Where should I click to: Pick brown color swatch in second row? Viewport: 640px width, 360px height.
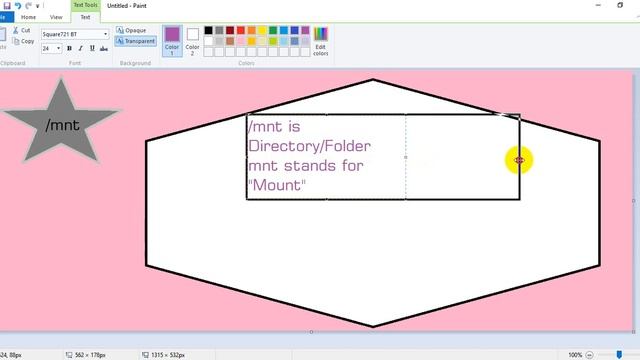tap(230, 41)
